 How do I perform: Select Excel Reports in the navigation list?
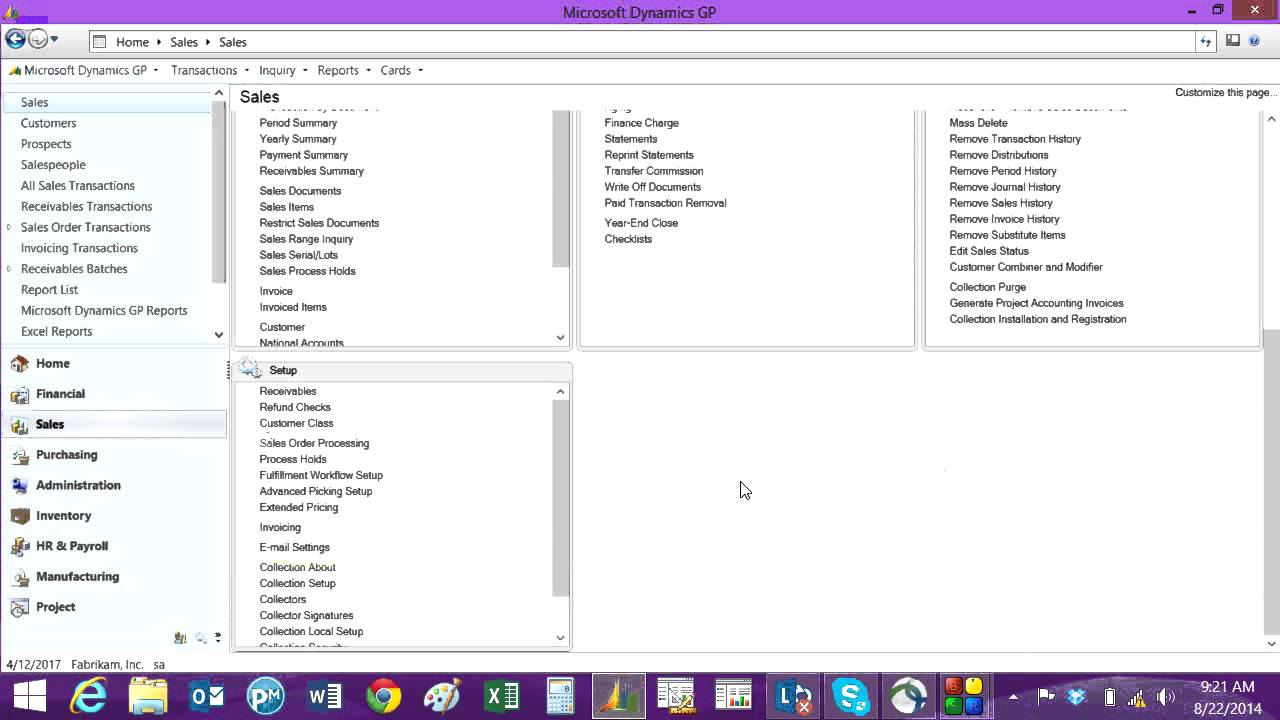[x=56, y=331]
